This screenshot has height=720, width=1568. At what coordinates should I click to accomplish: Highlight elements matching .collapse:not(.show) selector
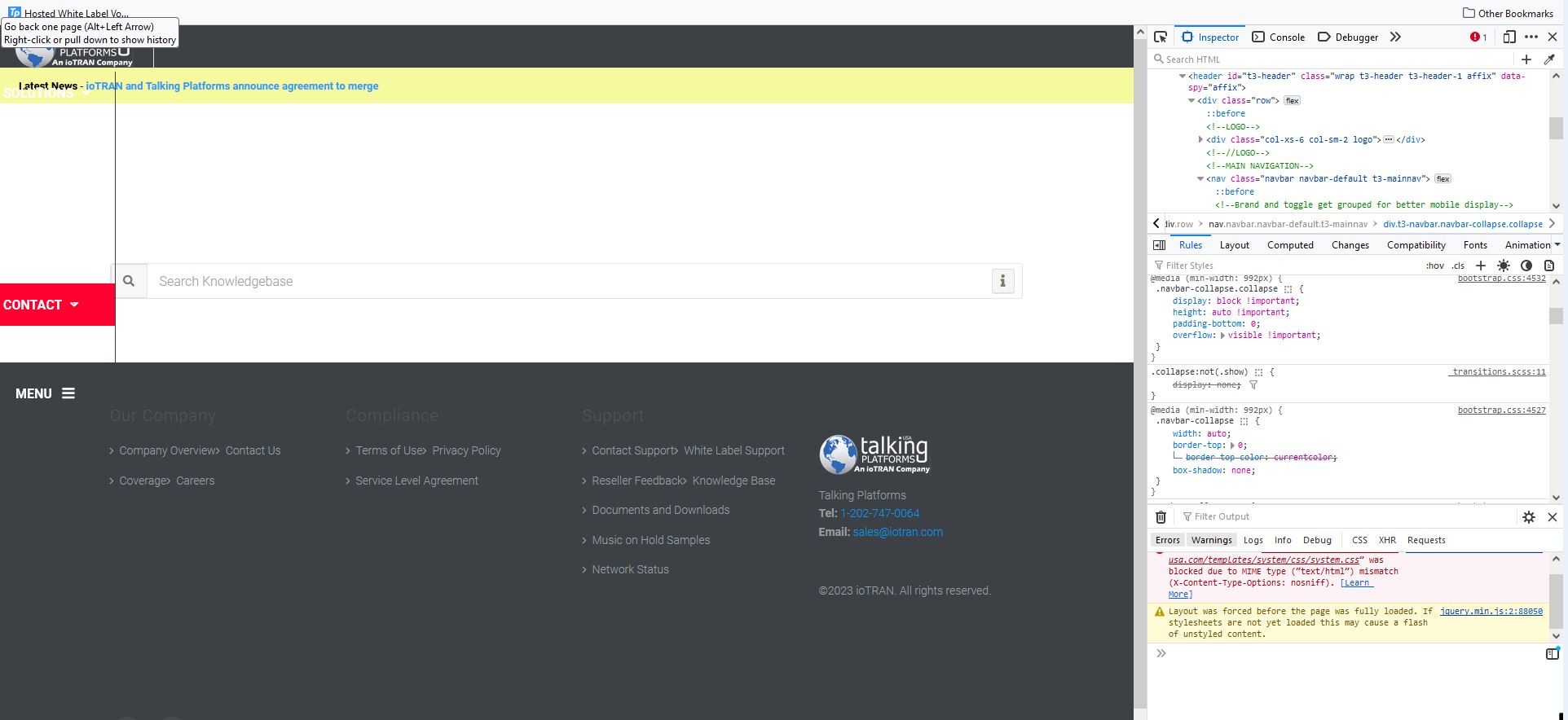click(1259, 372)
